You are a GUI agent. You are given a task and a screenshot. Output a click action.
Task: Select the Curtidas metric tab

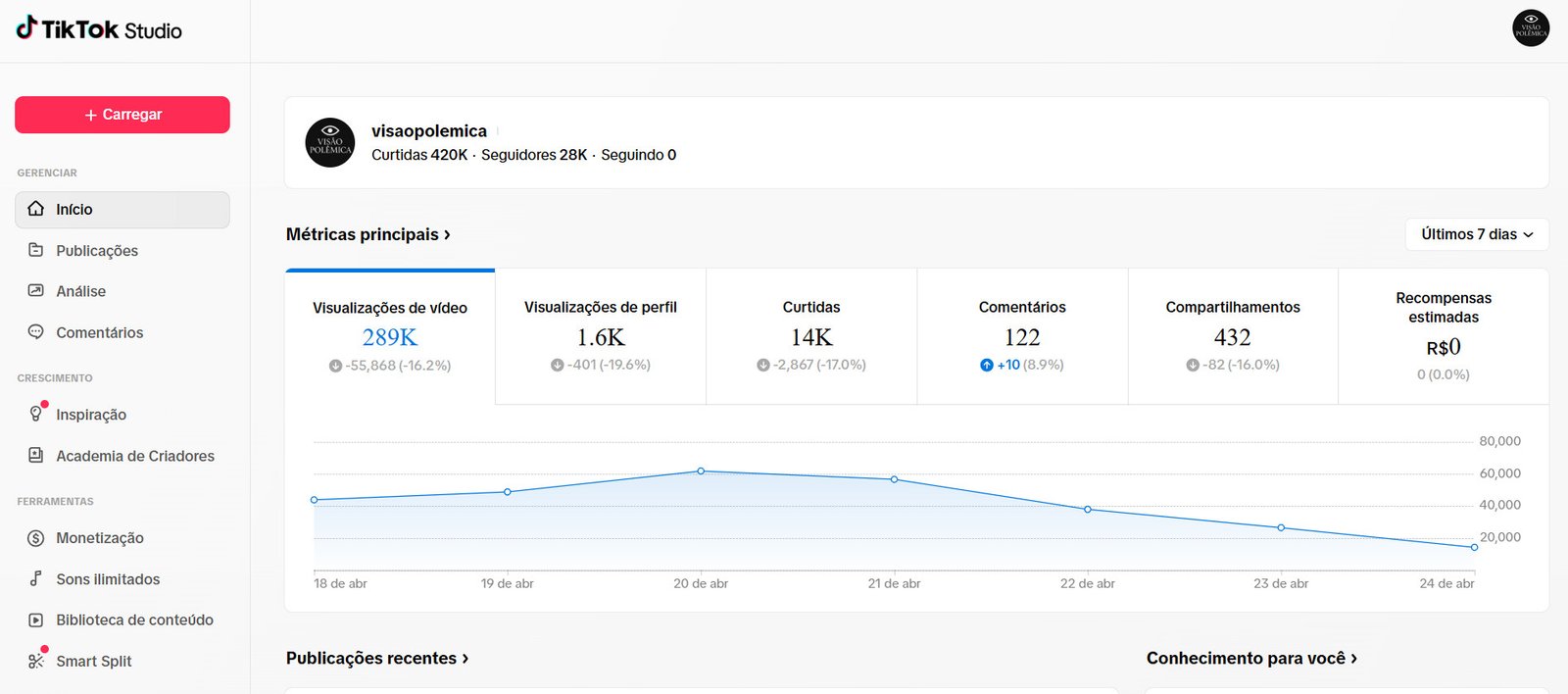(811, 336)
